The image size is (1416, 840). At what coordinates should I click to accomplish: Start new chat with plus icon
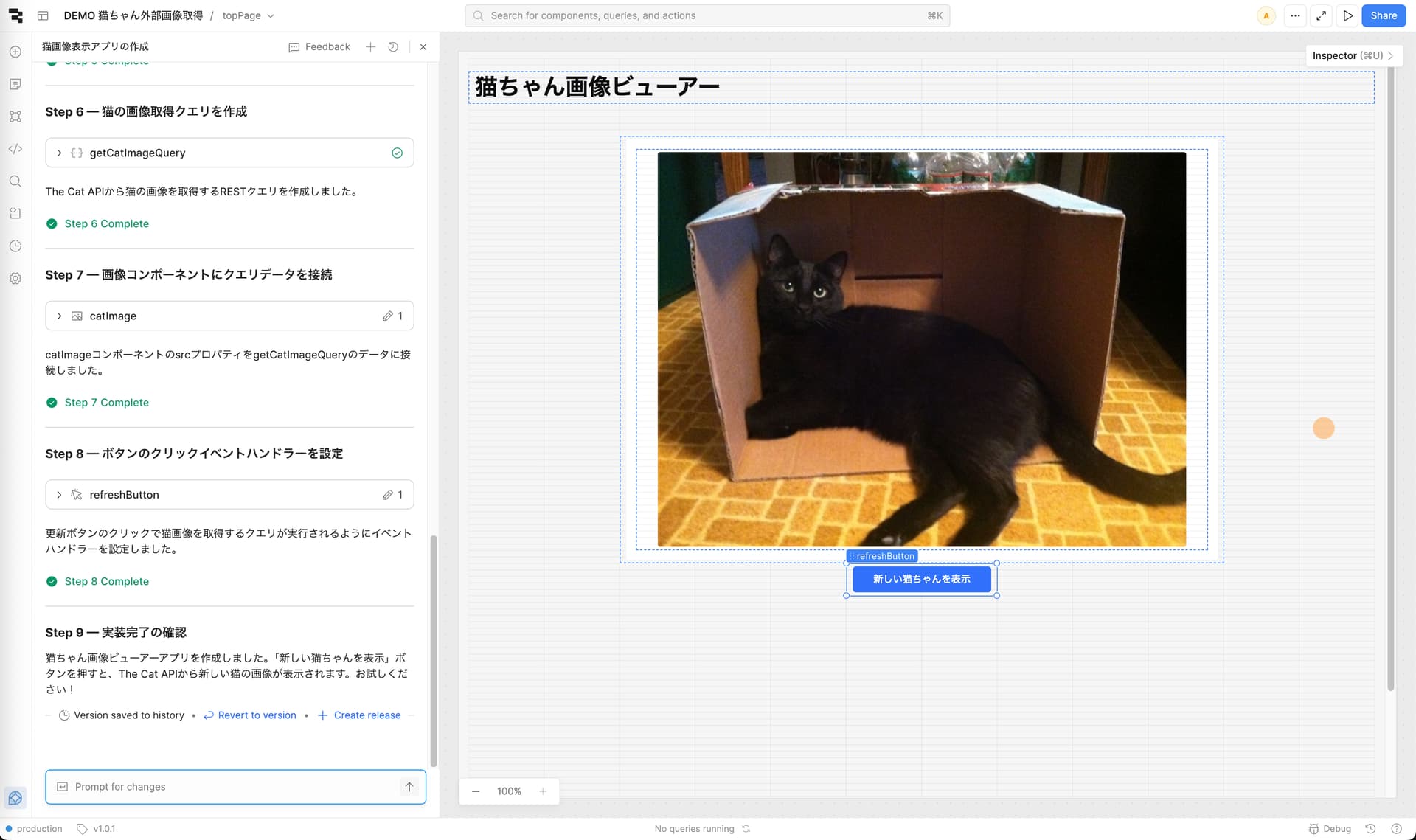point(370,46)
